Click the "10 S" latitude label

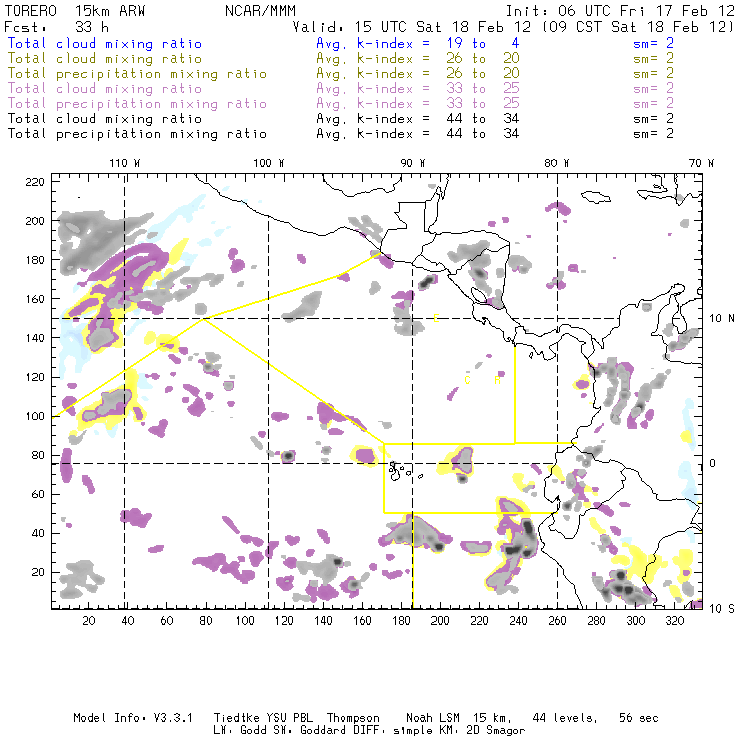[722, 609]
